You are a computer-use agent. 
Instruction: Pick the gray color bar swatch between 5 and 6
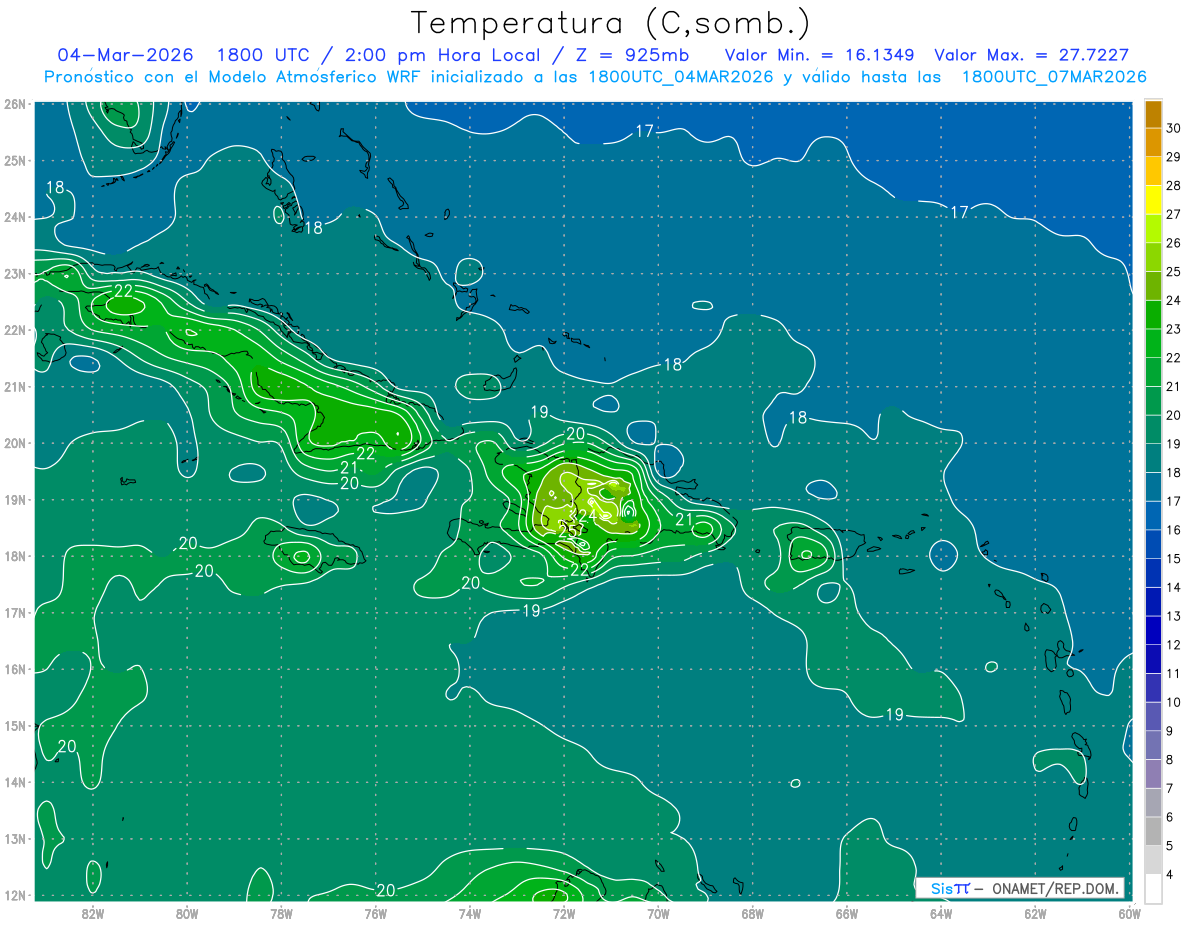[1153, 831]
